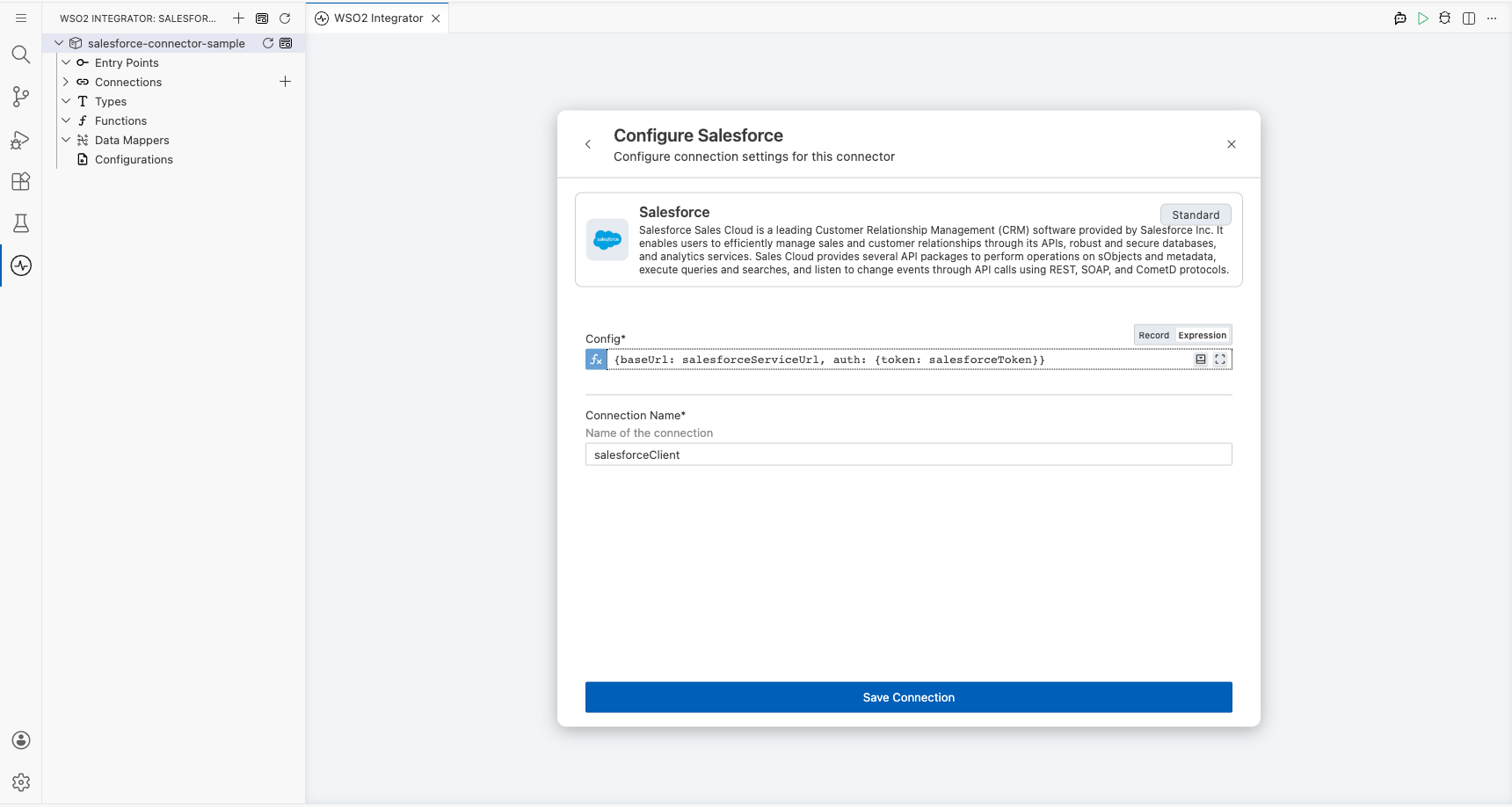
Task: Open the Source Control view
Action: point(21,97)
